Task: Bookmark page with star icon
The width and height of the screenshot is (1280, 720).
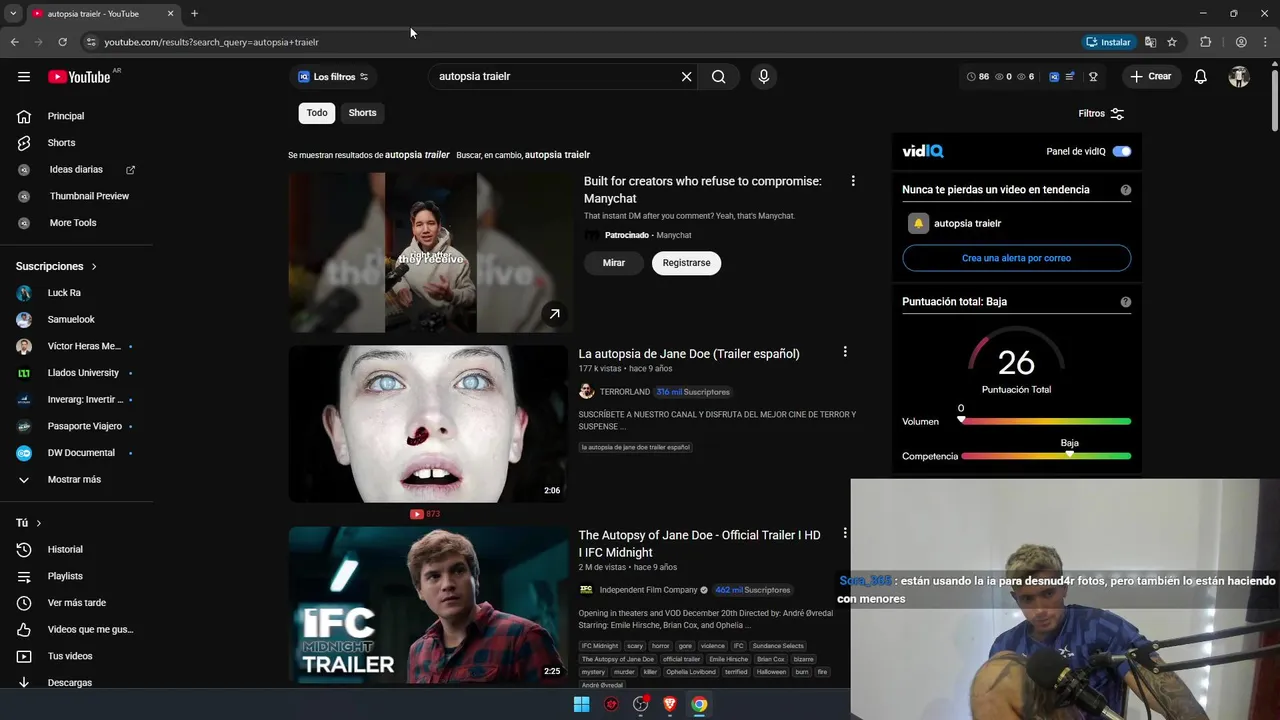Action: click(x=1172, y=42)
